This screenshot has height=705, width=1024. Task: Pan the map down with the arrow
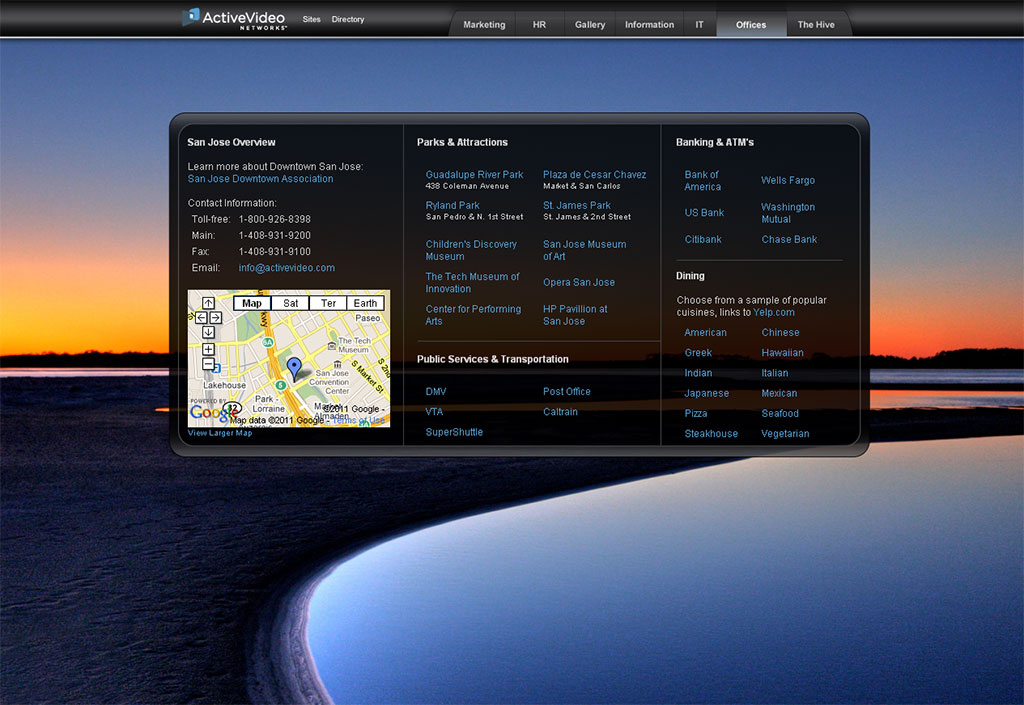pyautogui.click(x=208, y=332)
